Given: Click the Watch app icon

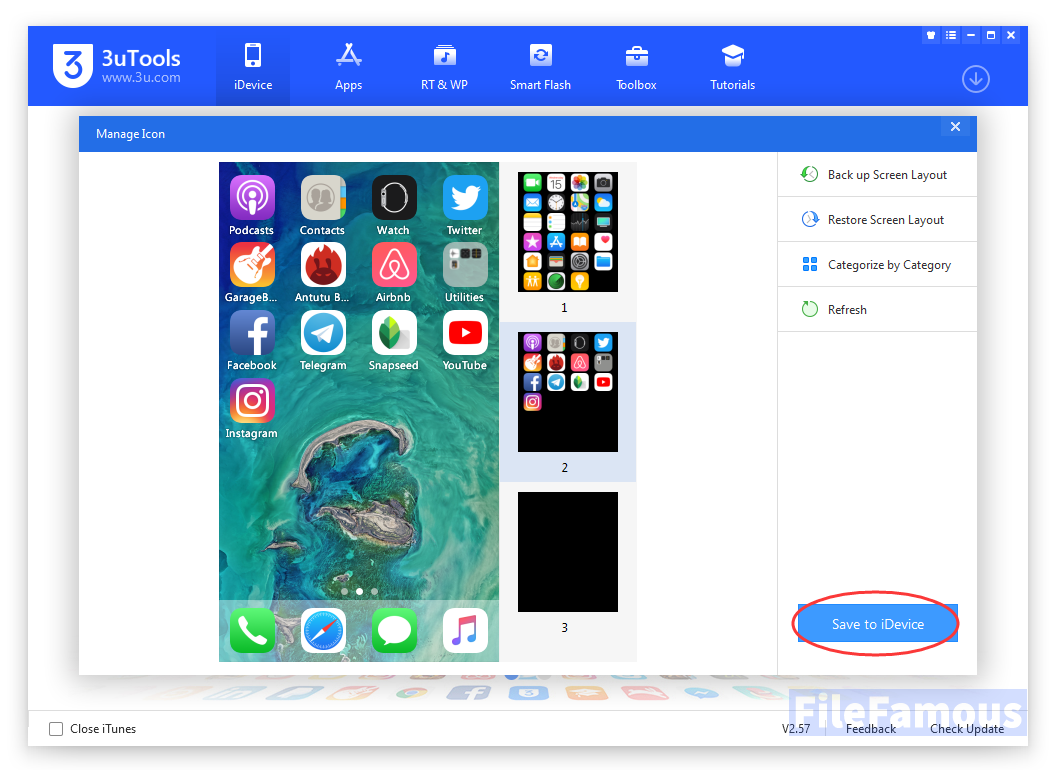Looking at the screenshot, I should 394,198.
